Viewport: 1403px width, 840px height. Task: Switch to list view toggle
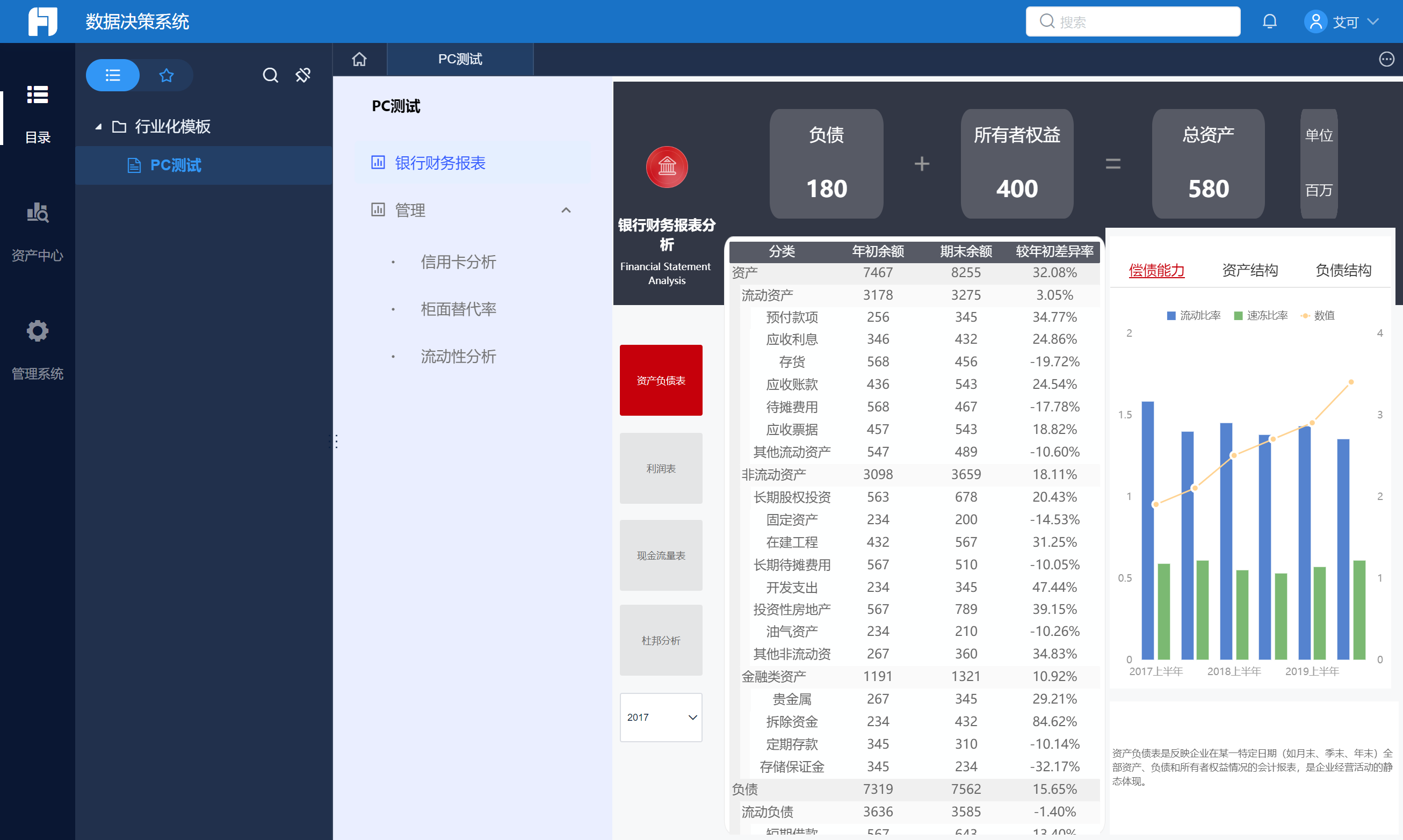point(113,75)
